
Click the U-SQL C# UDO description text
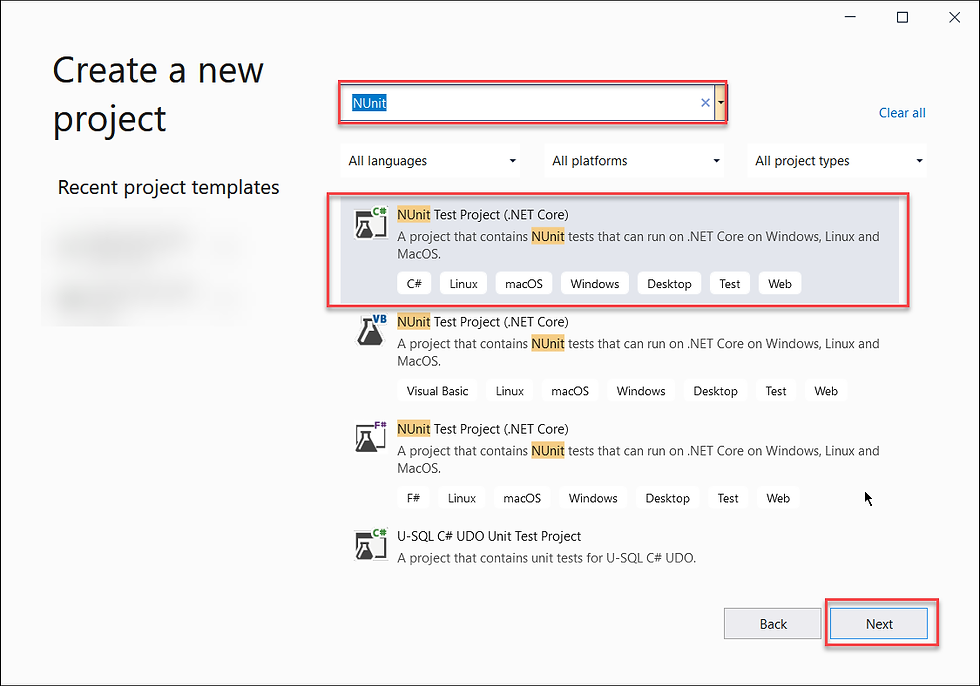[546, 558]
